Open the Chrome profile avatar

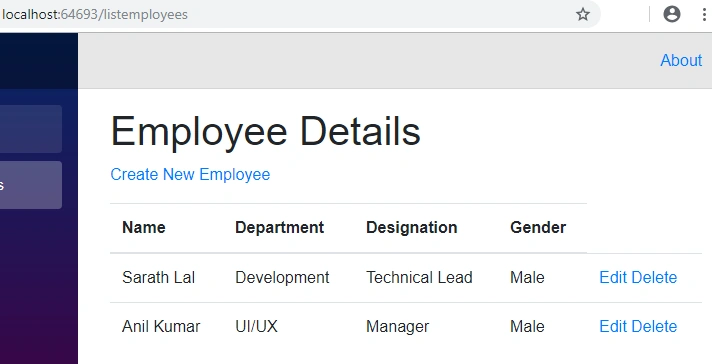[672, 14]
